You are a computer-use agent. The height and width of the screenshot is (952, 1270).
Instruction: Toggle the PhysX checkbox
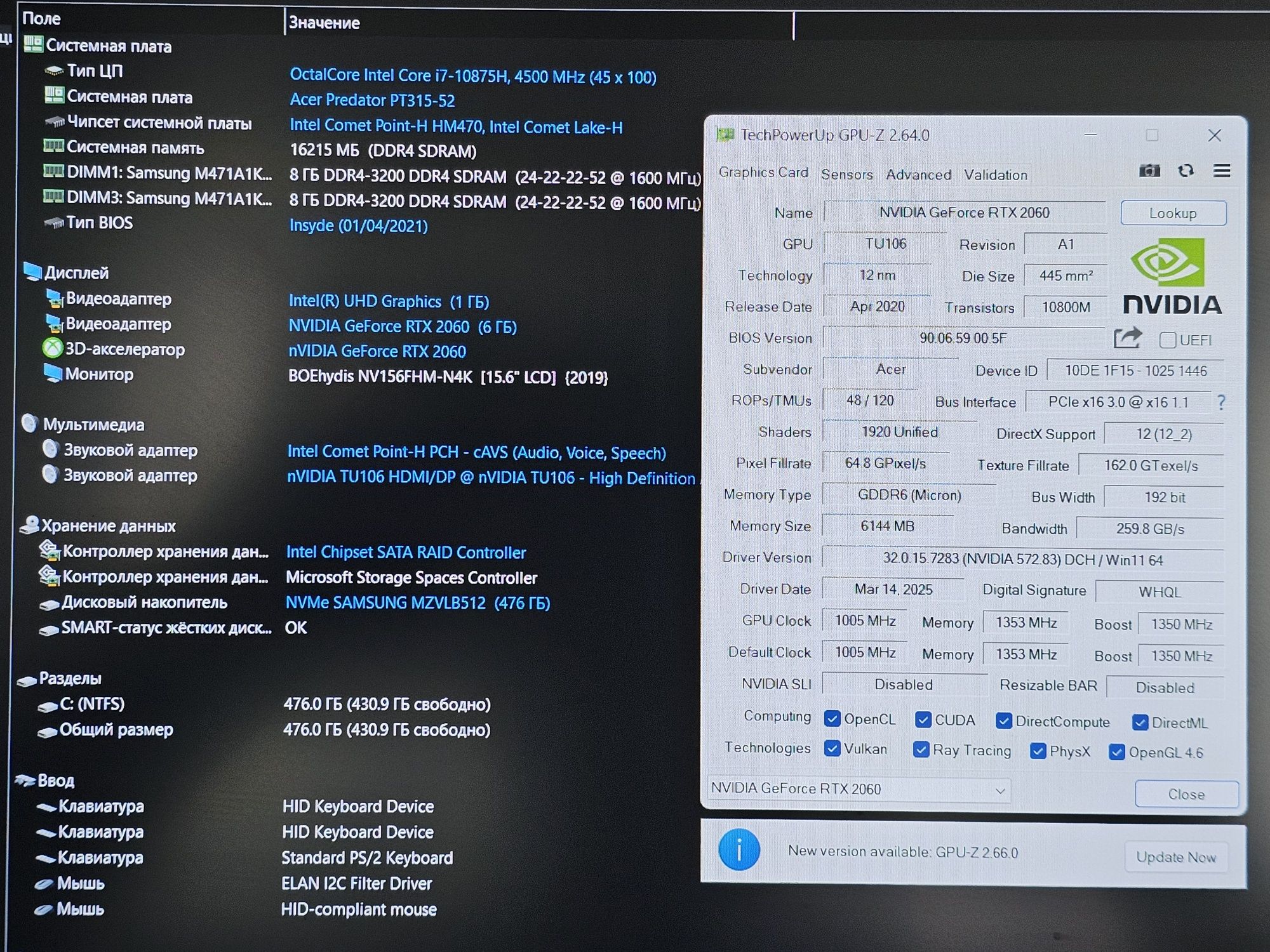point(1038,751)
